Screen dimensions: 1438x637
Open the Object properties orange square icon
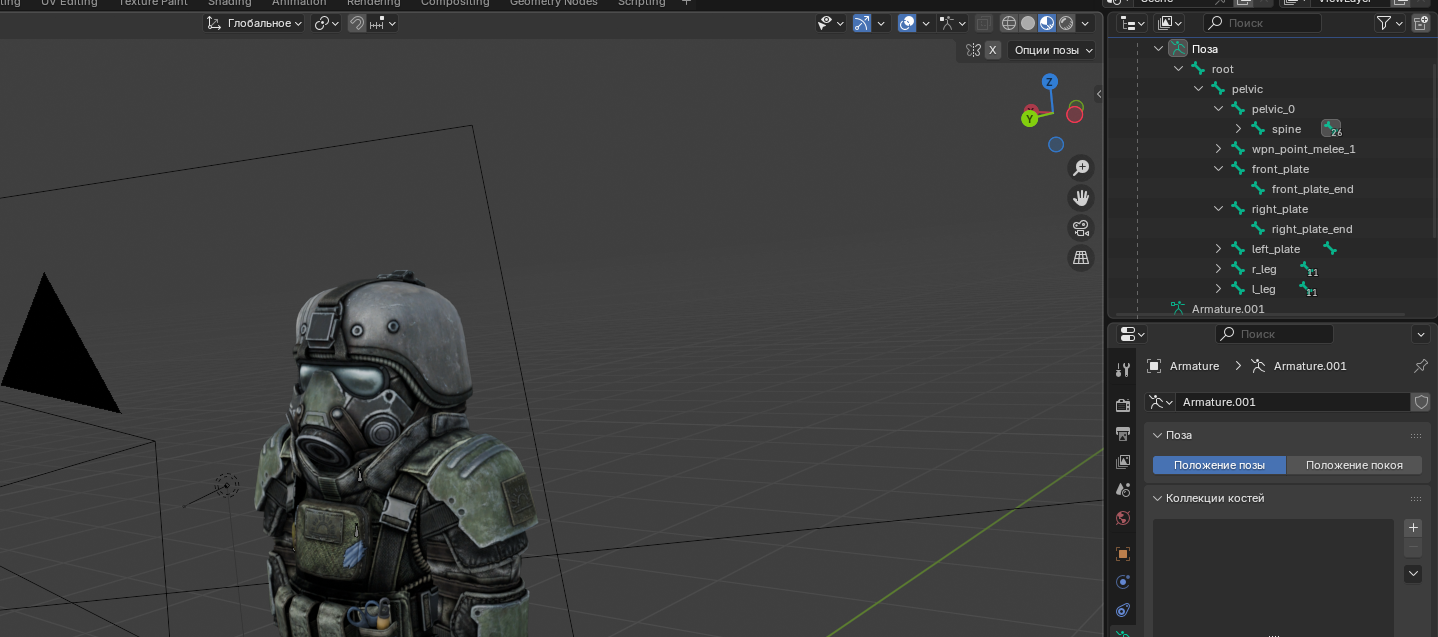1123,554
